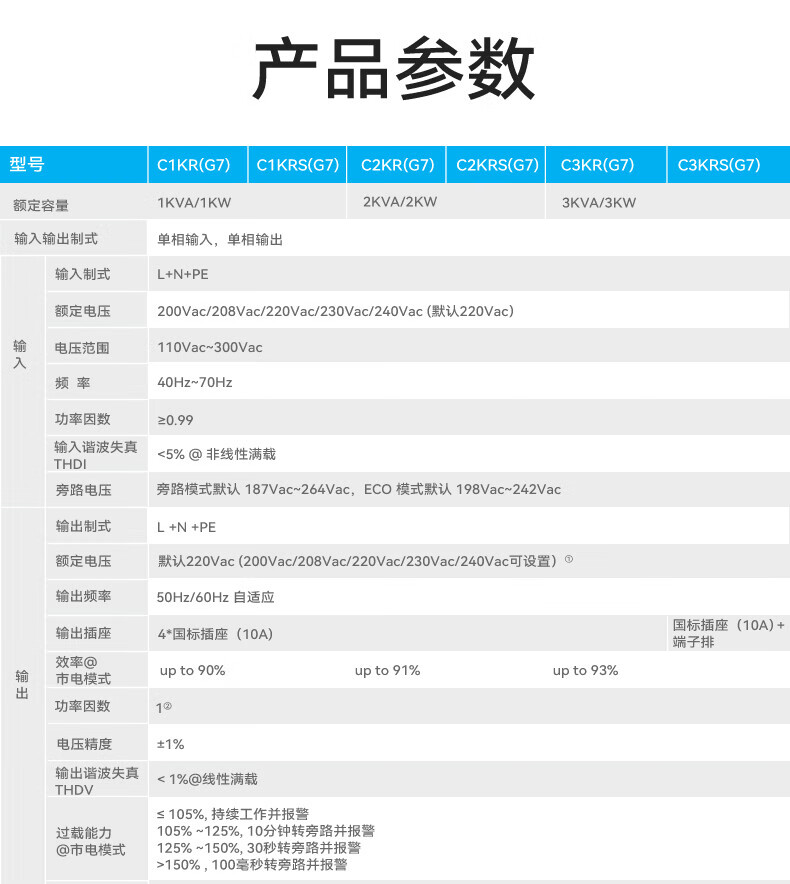Click the 型号 header cell
The image size is (790, 884).
28,166
